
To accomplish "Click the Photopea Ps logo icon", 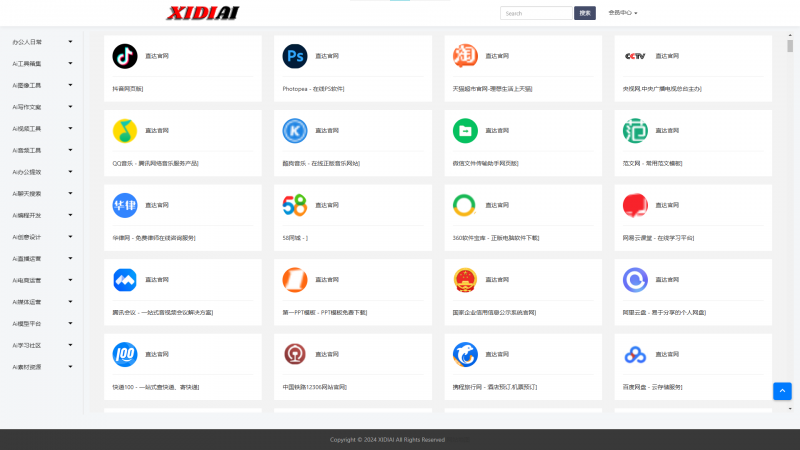I will point(295,56).
